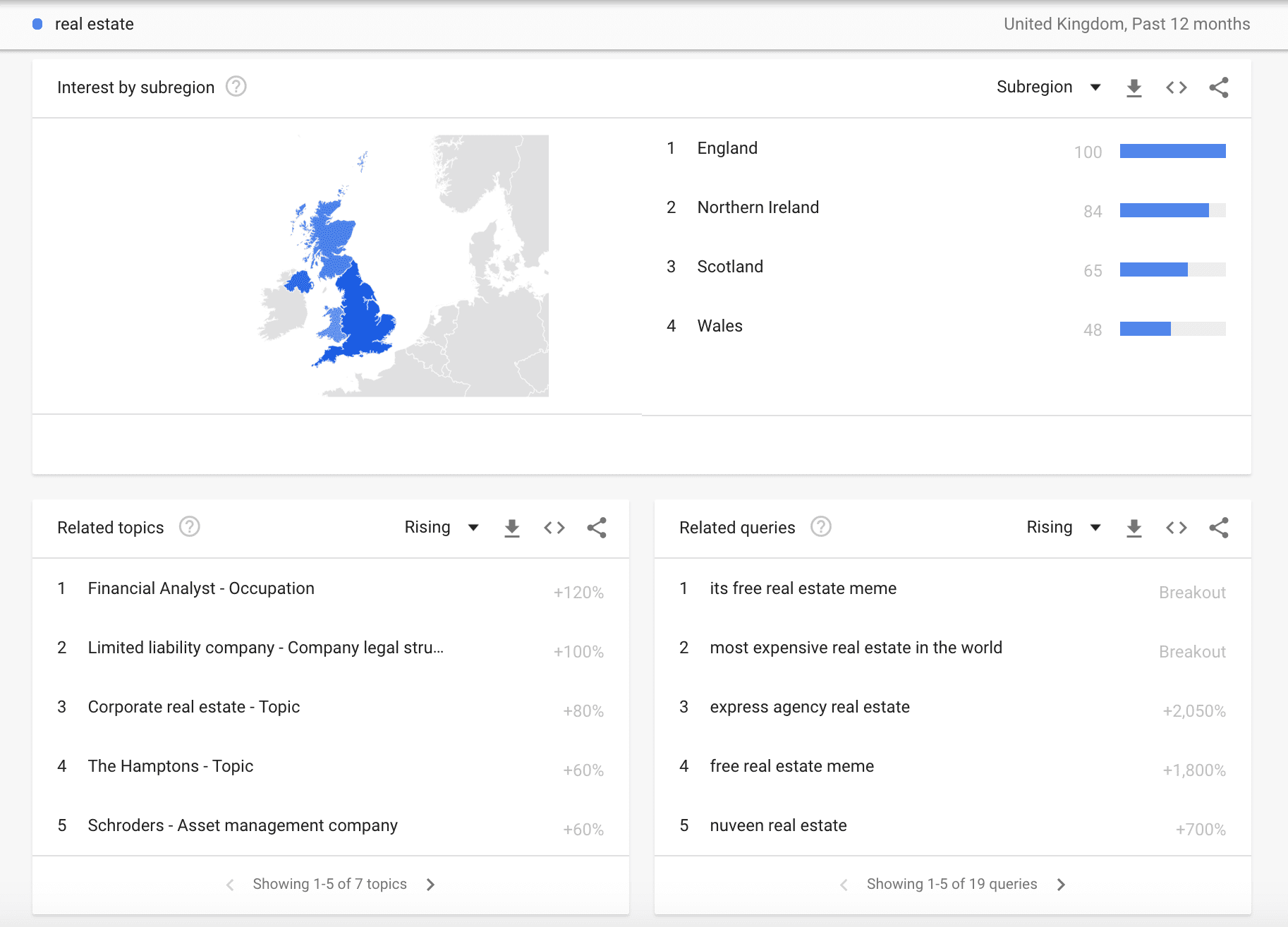
Task: Share the Related queries widget
Action: tap(1218, 528)
